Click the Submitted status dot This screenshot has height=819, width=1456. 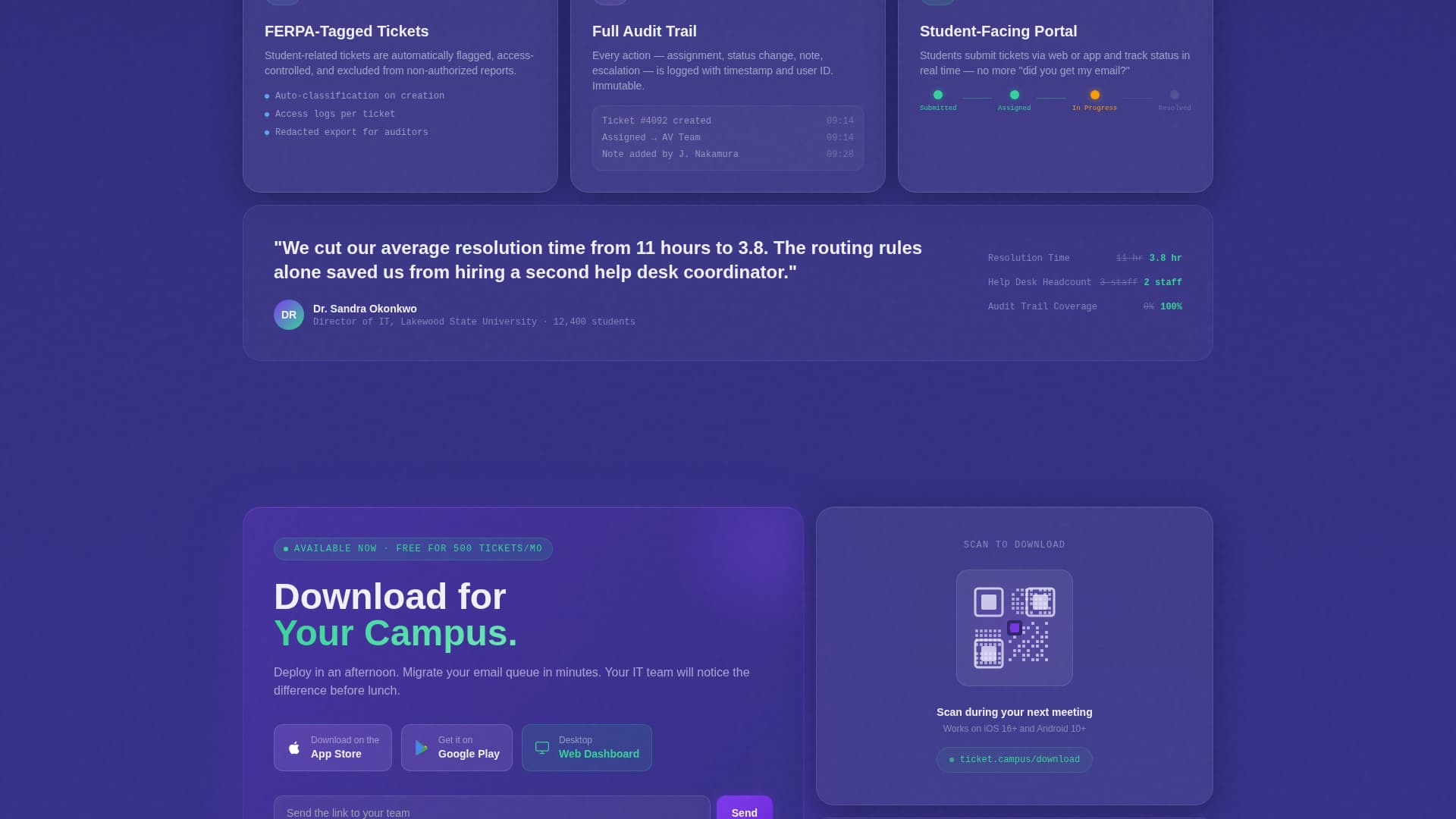(x=938, y=95)
